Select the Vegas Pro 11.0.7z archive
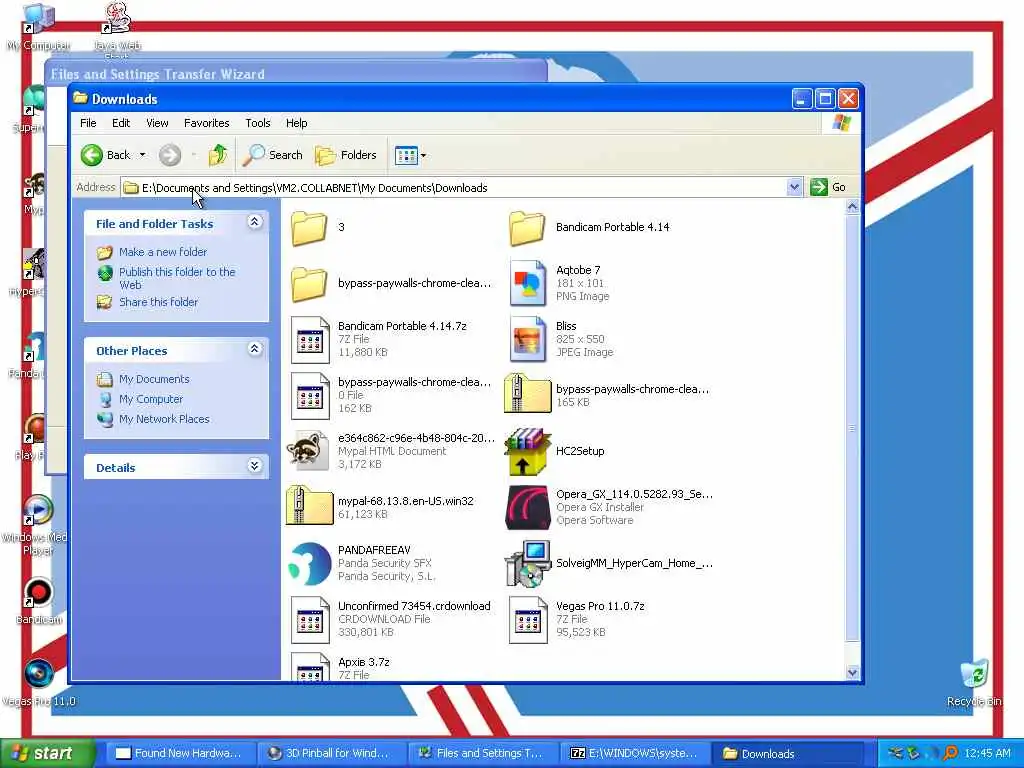 pyautogui.click(x=528, y=620)
